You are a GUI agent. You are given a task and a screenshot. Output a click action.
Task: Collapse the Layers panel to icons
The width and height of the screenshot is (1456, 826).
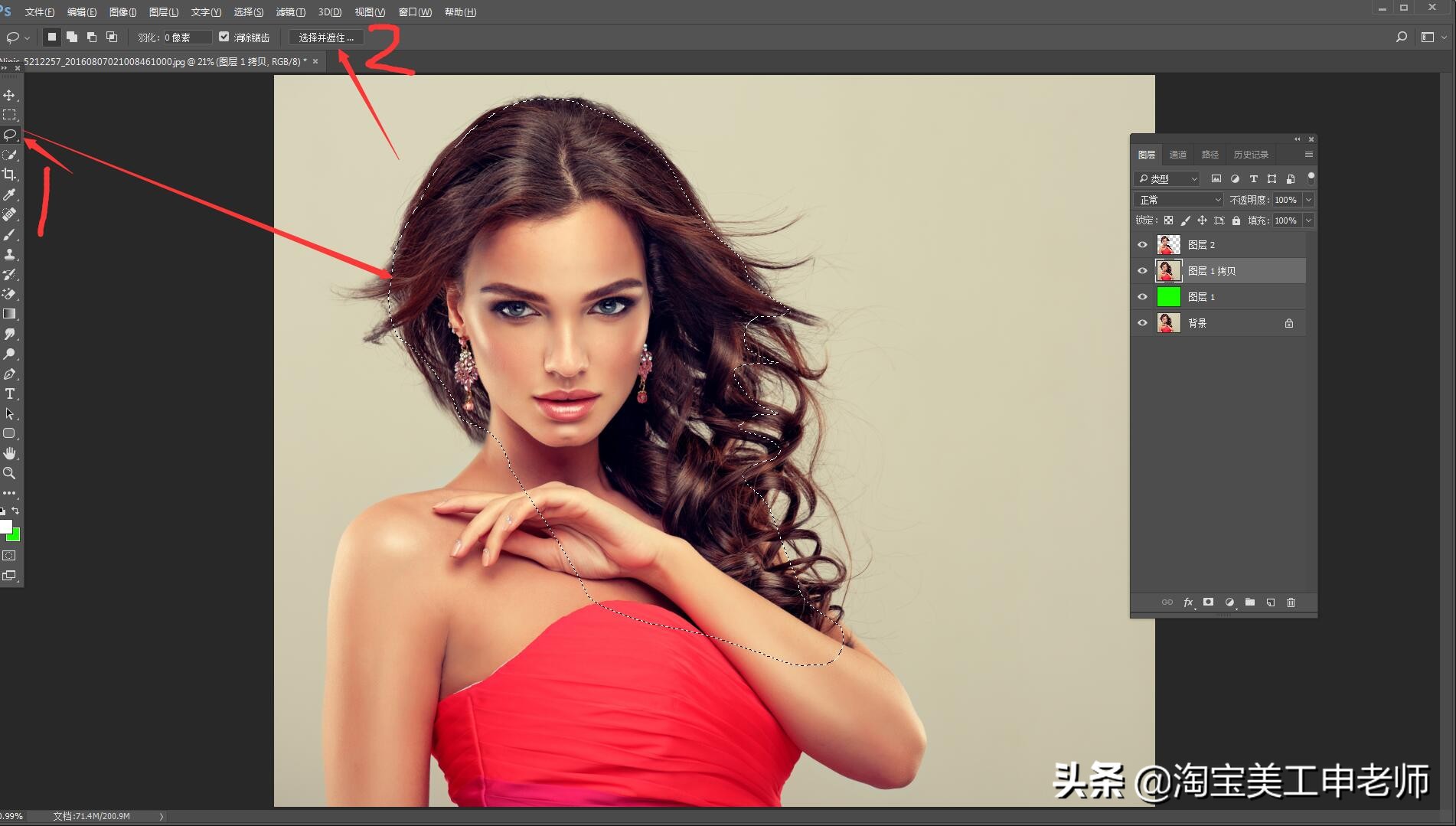(x=1298, y=139)
